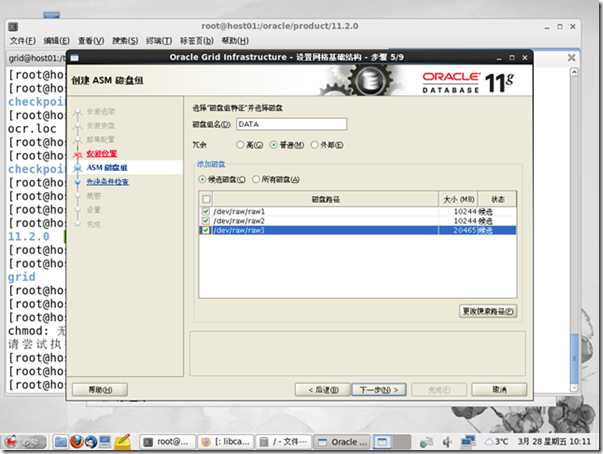Click the network monitors tray icon

(x=468, y=441)
